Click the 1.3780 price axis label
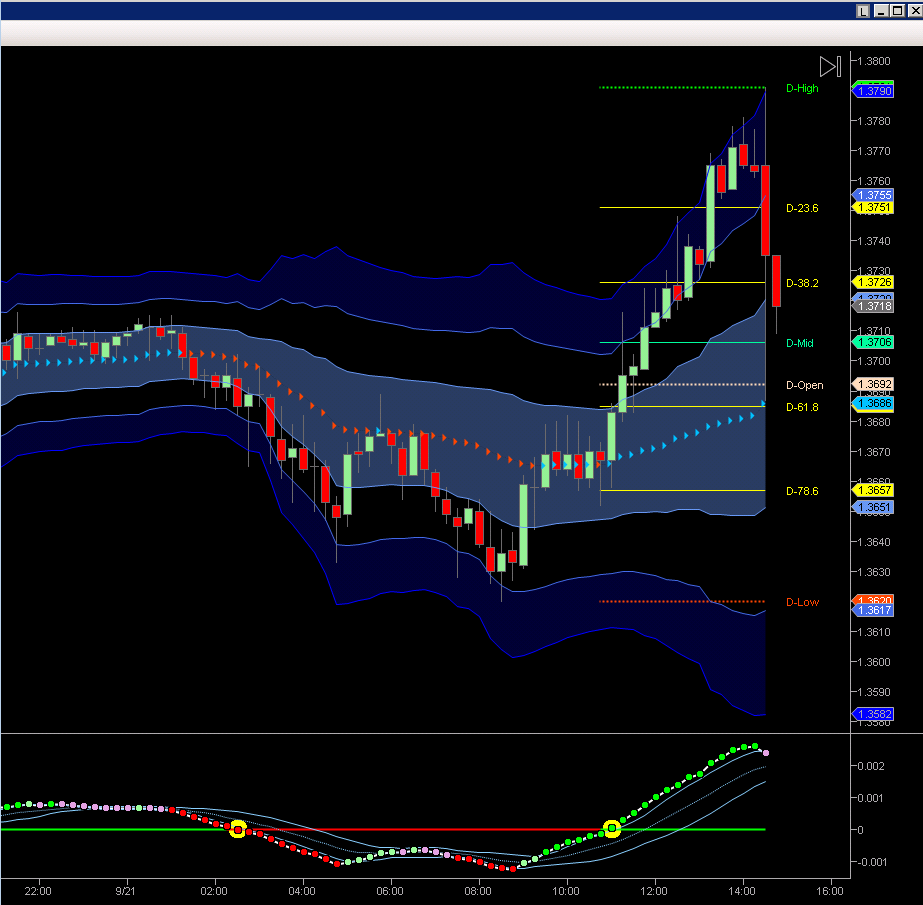The image size is (923, 905). (874, 121)
